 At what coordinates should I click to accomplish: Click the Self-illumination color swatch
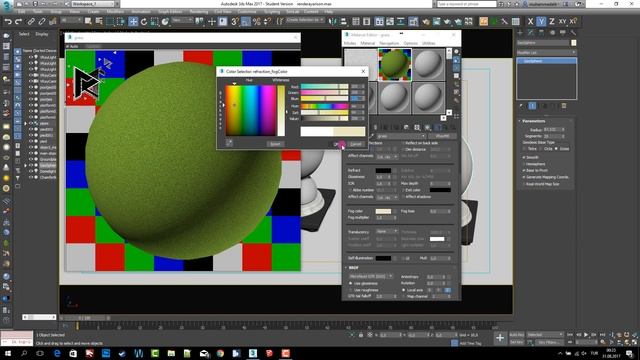(383, 258)
